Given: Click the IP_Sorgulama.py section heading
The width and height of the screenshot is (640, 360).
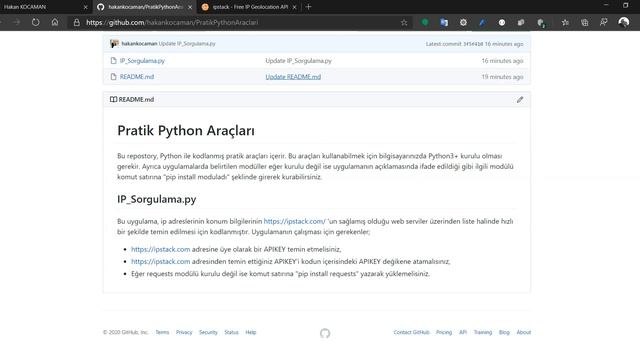Looking at the screenshot, I should coord(157,199).
